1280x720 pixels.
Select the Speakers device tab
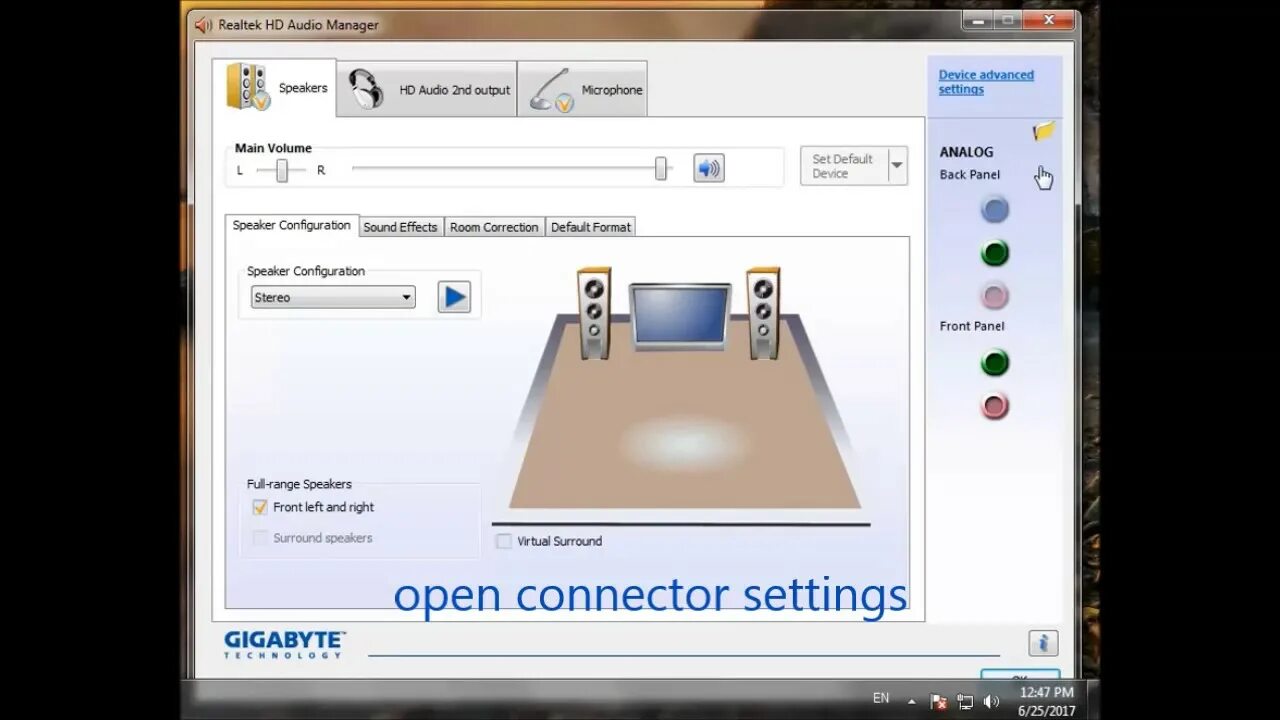click(x=274, y=88)
